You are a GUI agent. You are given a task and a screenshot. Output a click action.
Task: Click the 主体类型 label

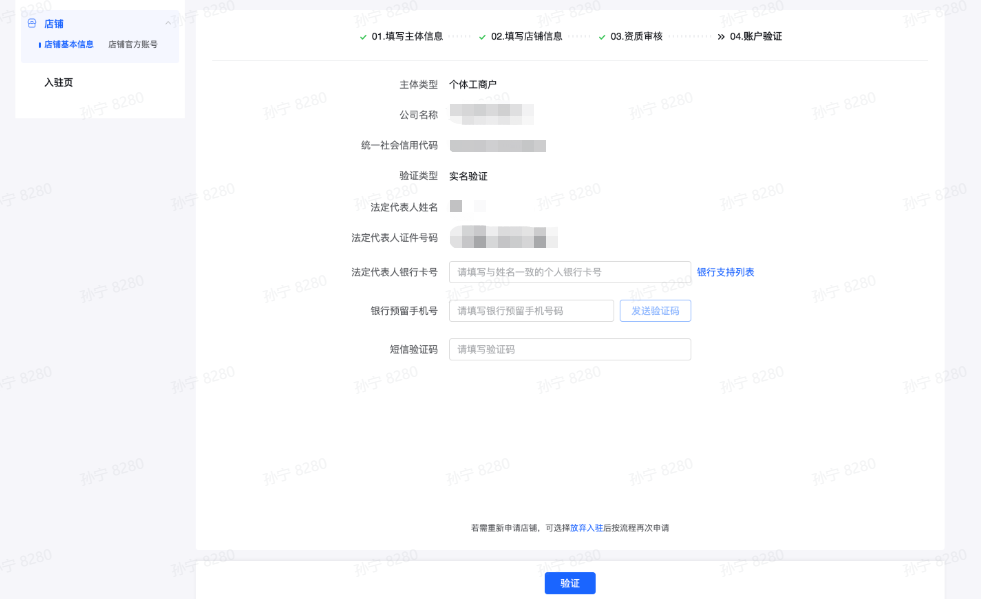coord(419,84)
